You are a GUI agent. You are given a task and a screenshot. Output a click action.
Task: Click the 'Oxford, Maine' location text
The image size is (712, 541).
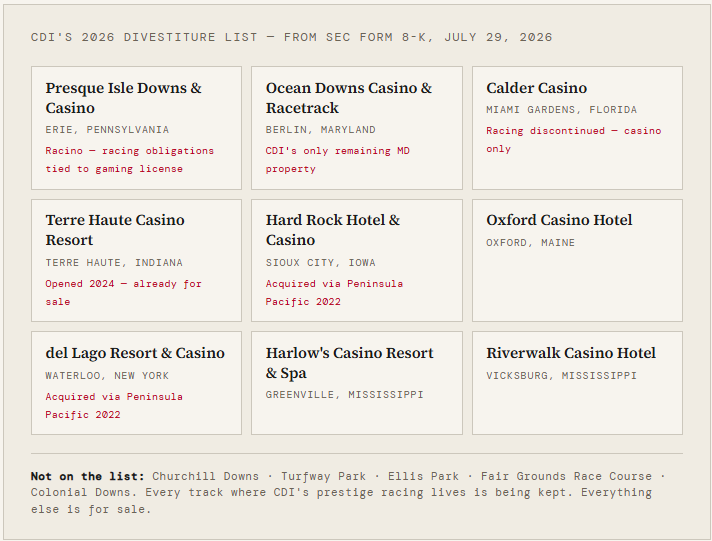coord(530,243)
